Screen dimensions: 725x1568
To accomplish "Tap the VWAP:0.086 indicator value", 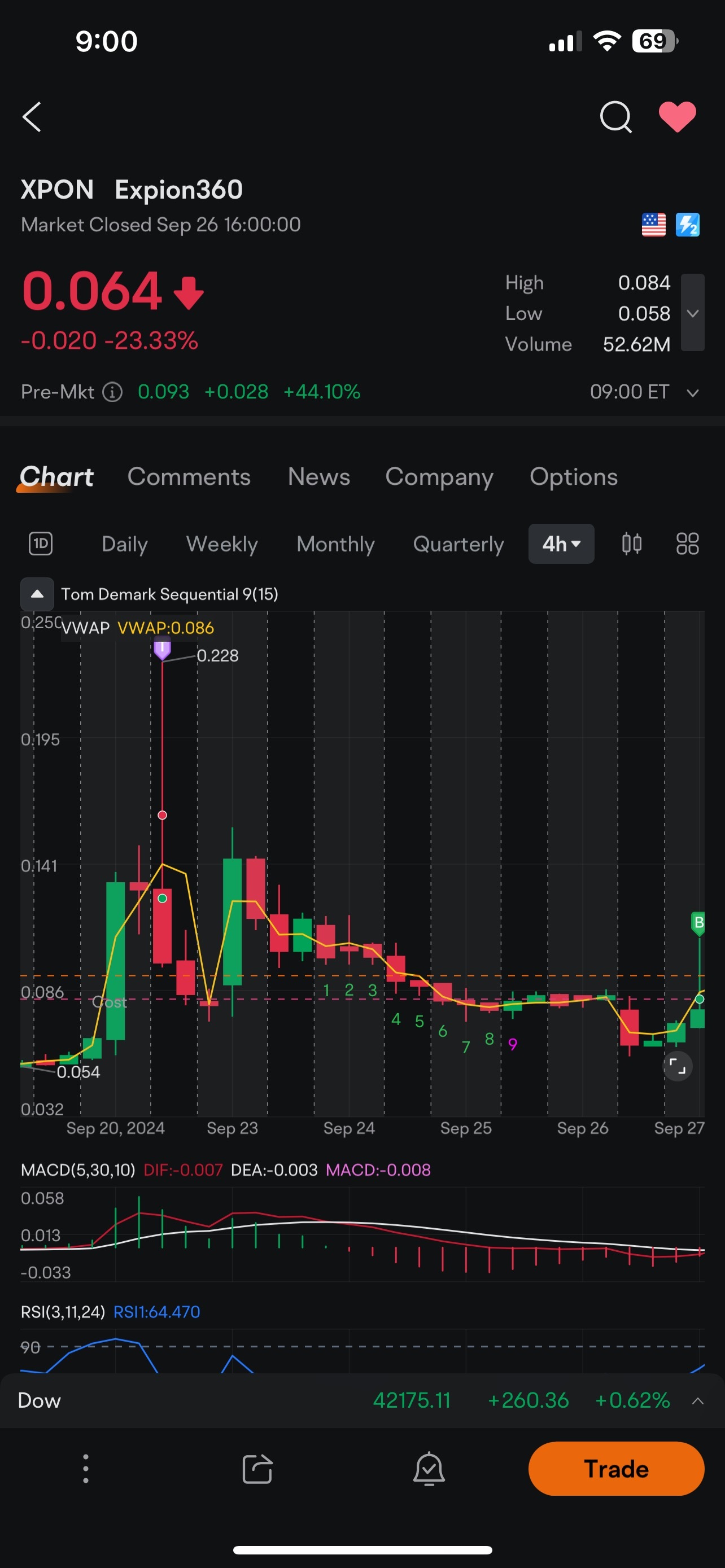I will coord(165,628).
